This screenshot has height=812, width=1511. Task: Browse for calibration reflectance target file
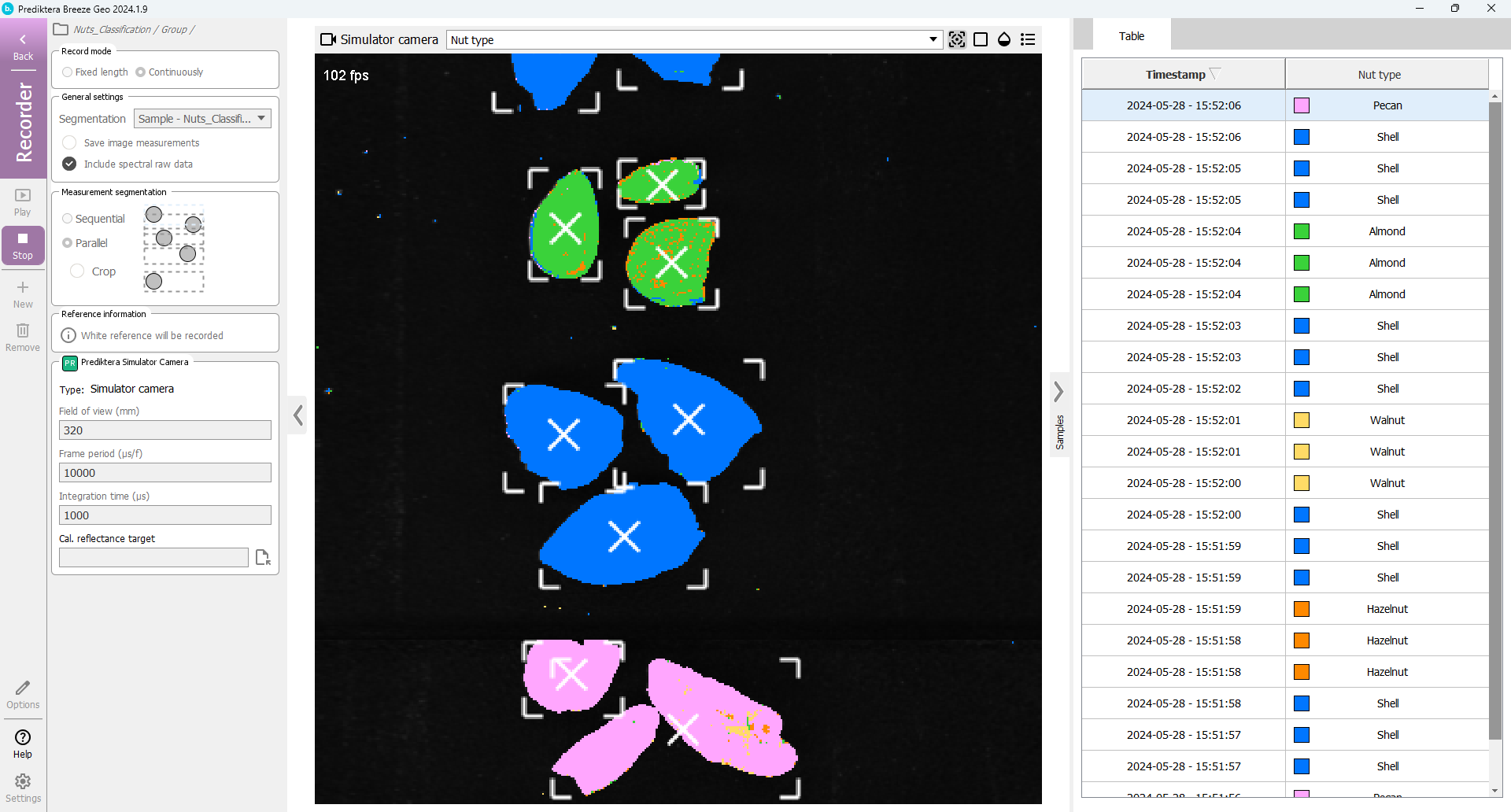click(x=263, y=557)
